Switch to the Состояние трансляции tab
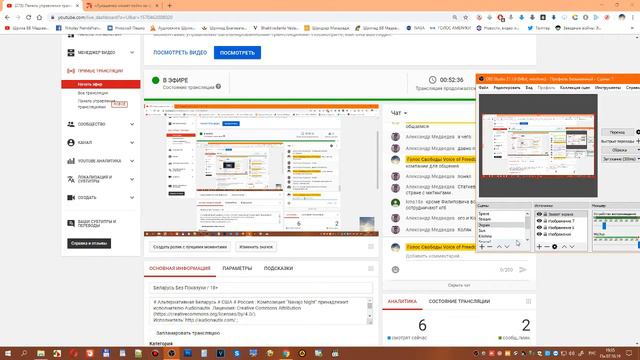The image size is (640, 360). 459,301
